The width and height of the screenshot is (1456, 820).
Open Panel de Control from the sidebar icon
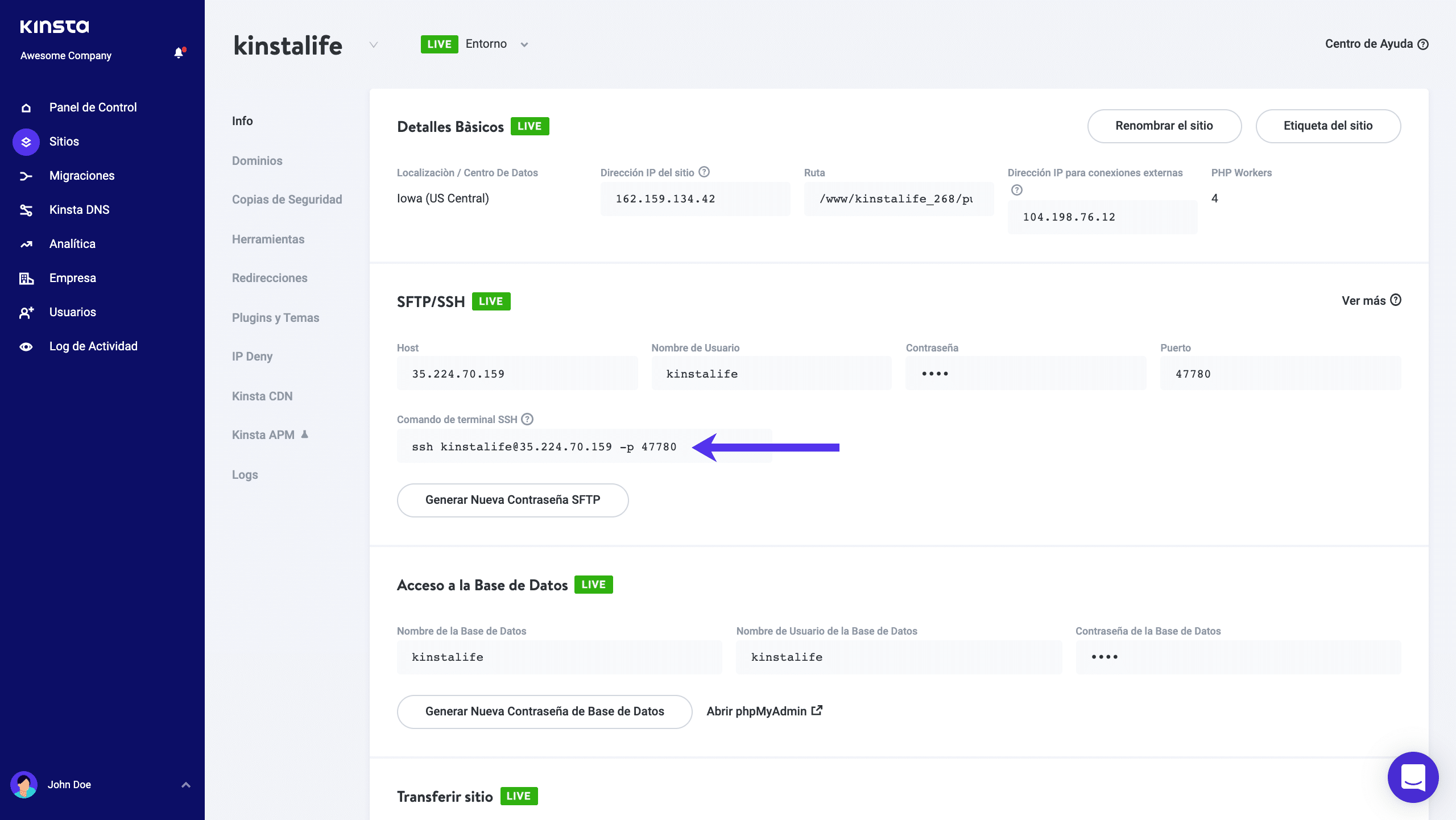point(26,107)
